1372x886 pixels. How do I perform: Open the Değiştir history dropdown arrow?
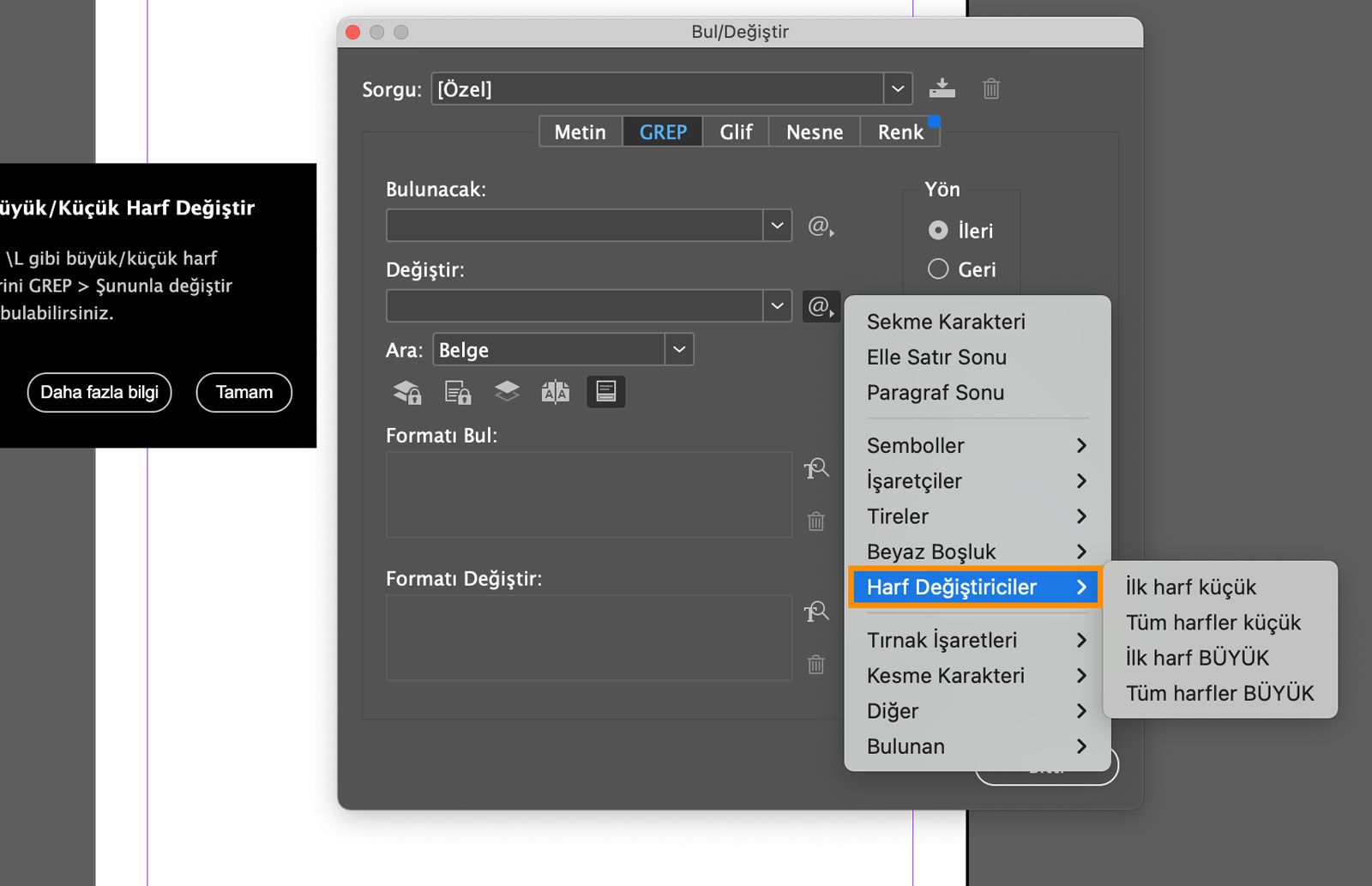point(777,305)
